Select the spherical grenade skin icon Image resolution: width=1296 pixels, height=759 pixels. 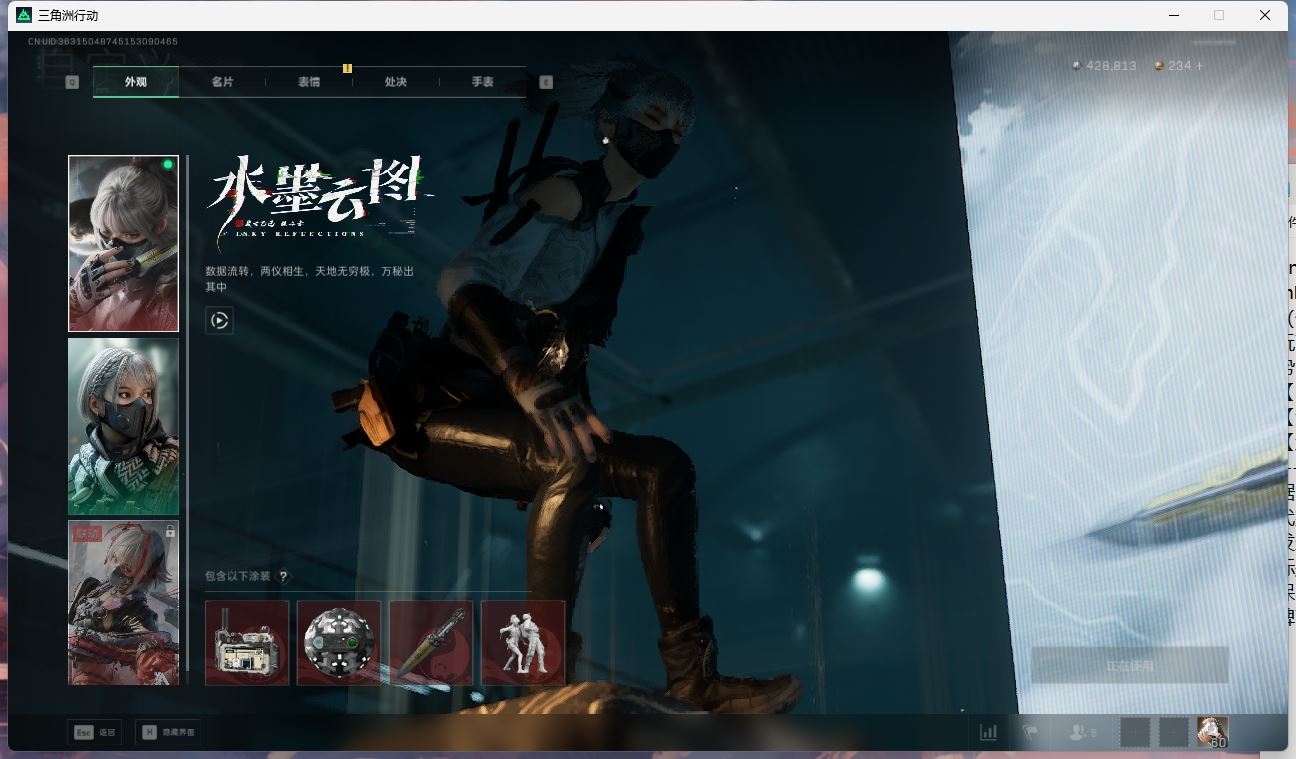tap(338, 643)
